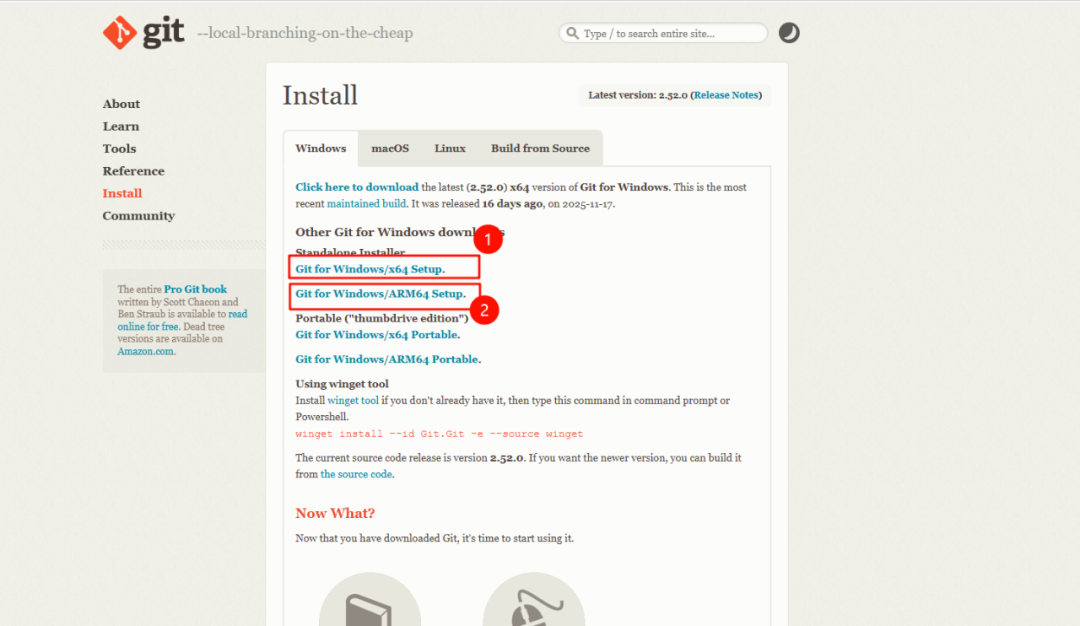Select the winget install command text

point(439,434)
